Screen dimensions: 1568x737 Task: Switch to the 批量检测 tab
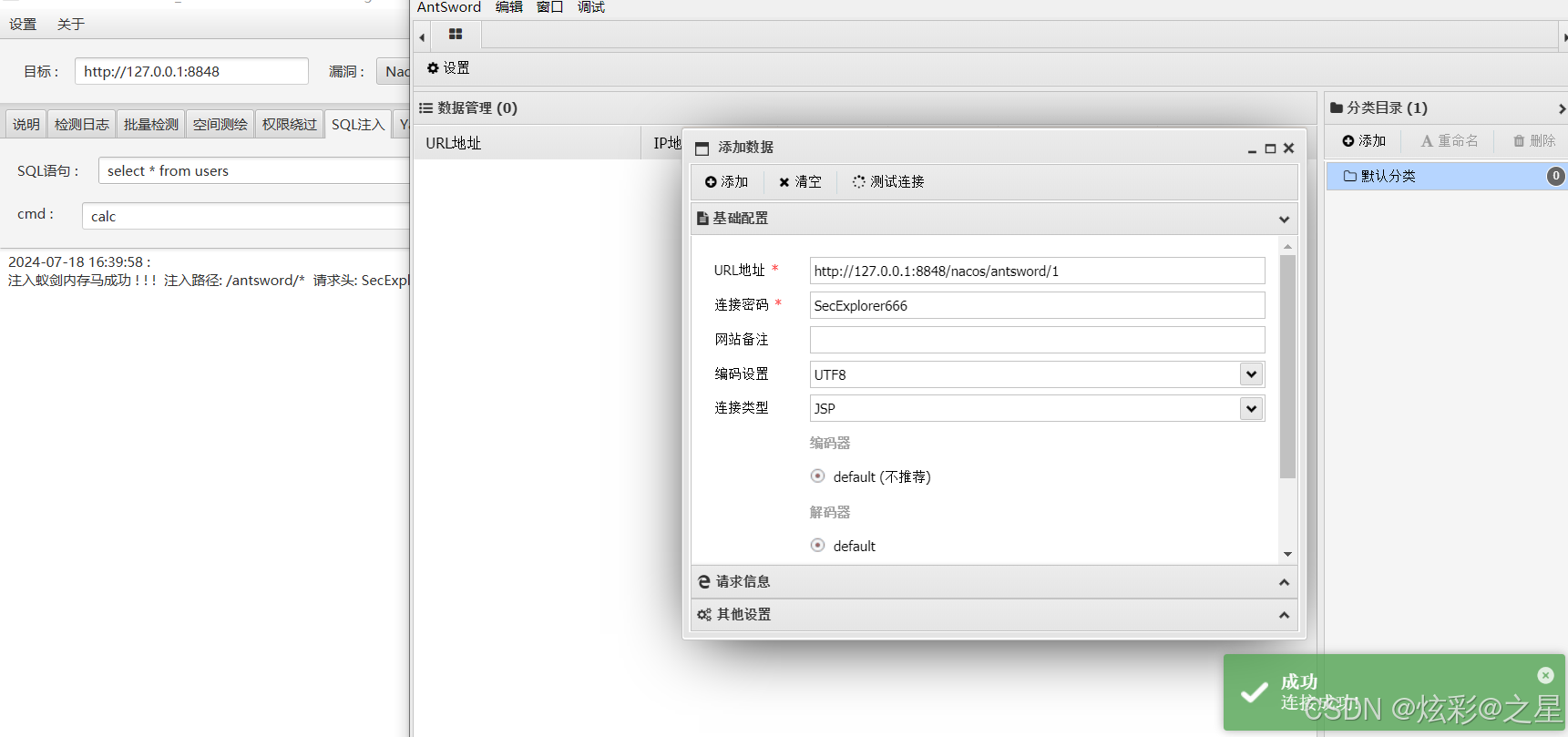click(151, 124)
